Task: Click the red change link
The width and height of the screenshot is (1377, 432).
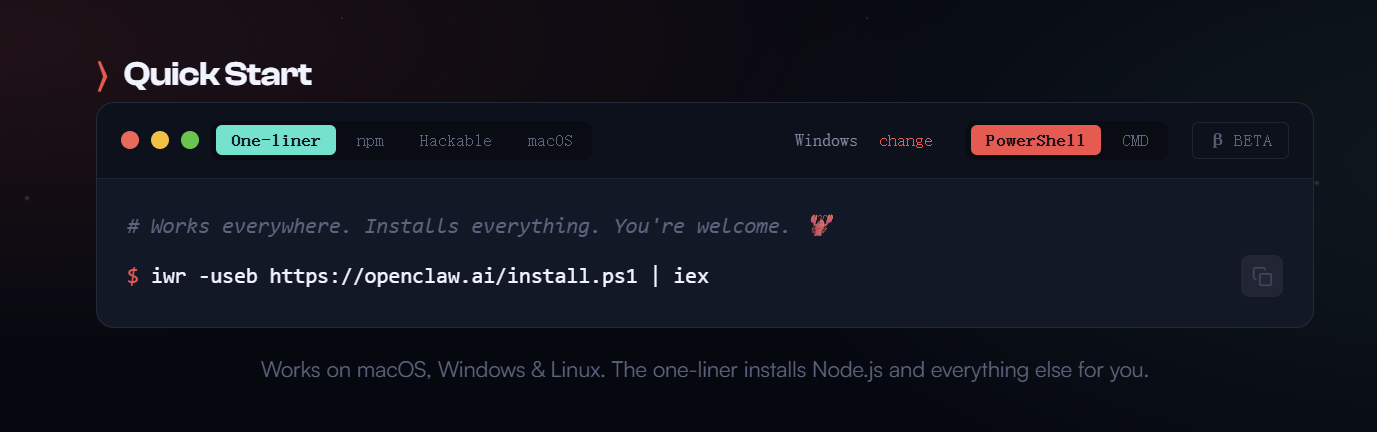Action: click(x=906, y=141)
